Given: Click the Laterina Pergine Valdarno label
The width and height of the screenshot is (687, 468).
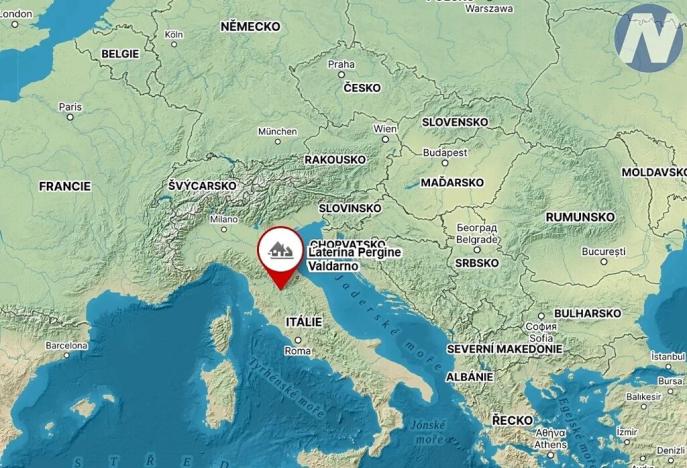Looking at the screenshot, I should (354, 259).
